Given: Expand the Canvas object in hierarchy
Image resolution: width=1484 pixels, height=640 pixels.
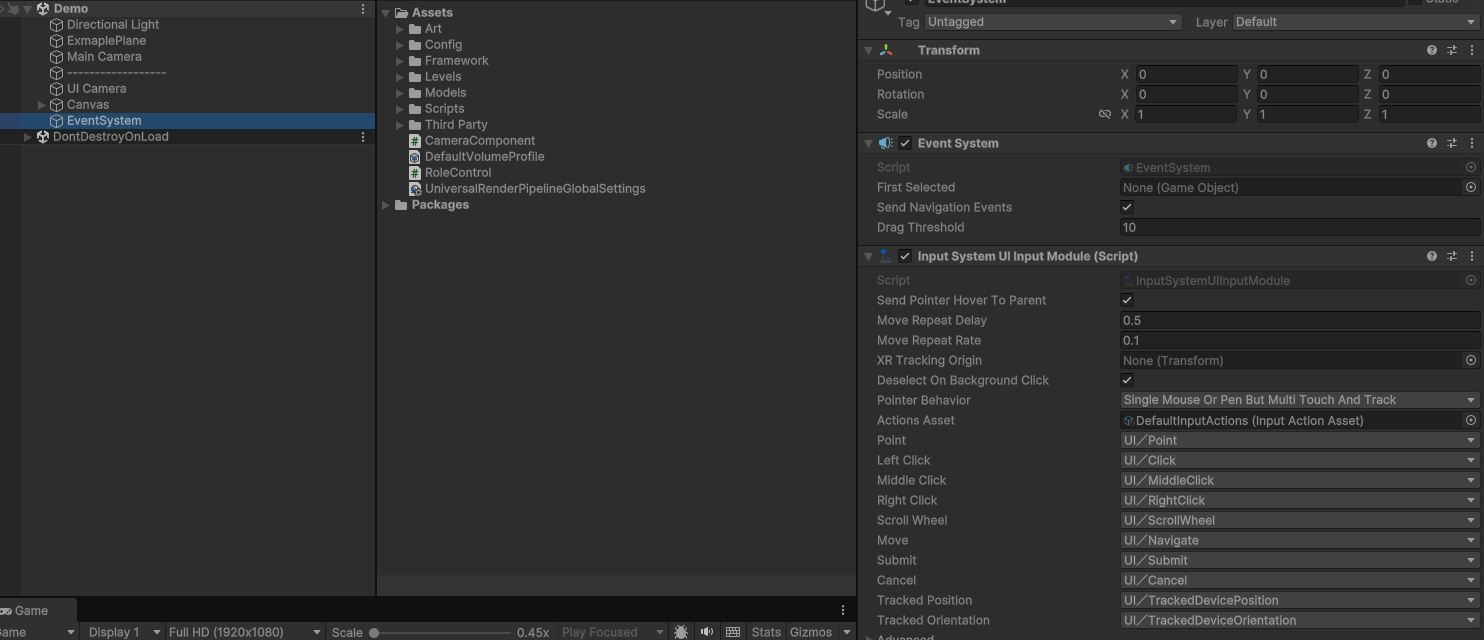Looking at the screenshot, I should [x=42, y=104].
